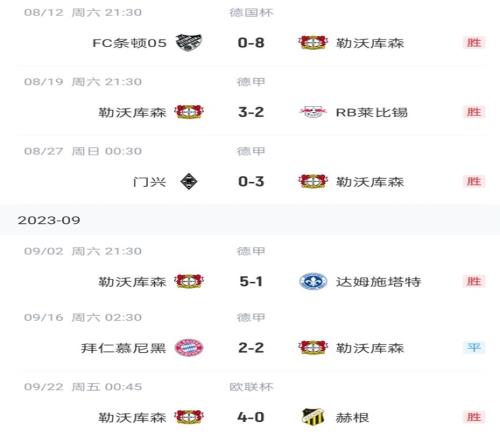Click Leverkusen crest in 4-0 Europa match
The width and height of the screenshot is (500, 440).
(x=189, y=417)
